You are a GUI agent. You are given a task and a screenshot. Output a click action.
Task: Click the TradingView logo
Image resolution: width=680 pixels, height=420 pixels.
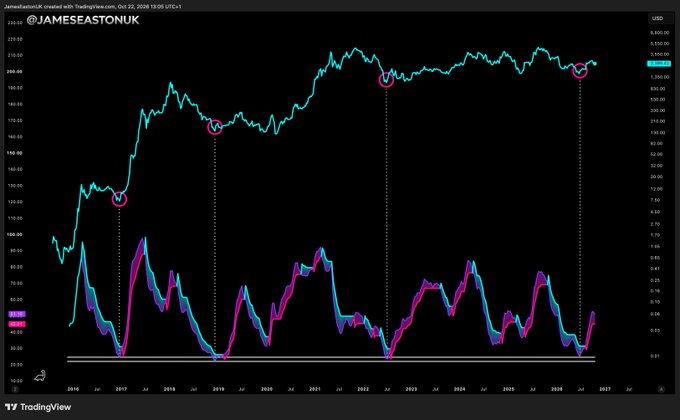[38, 407]
